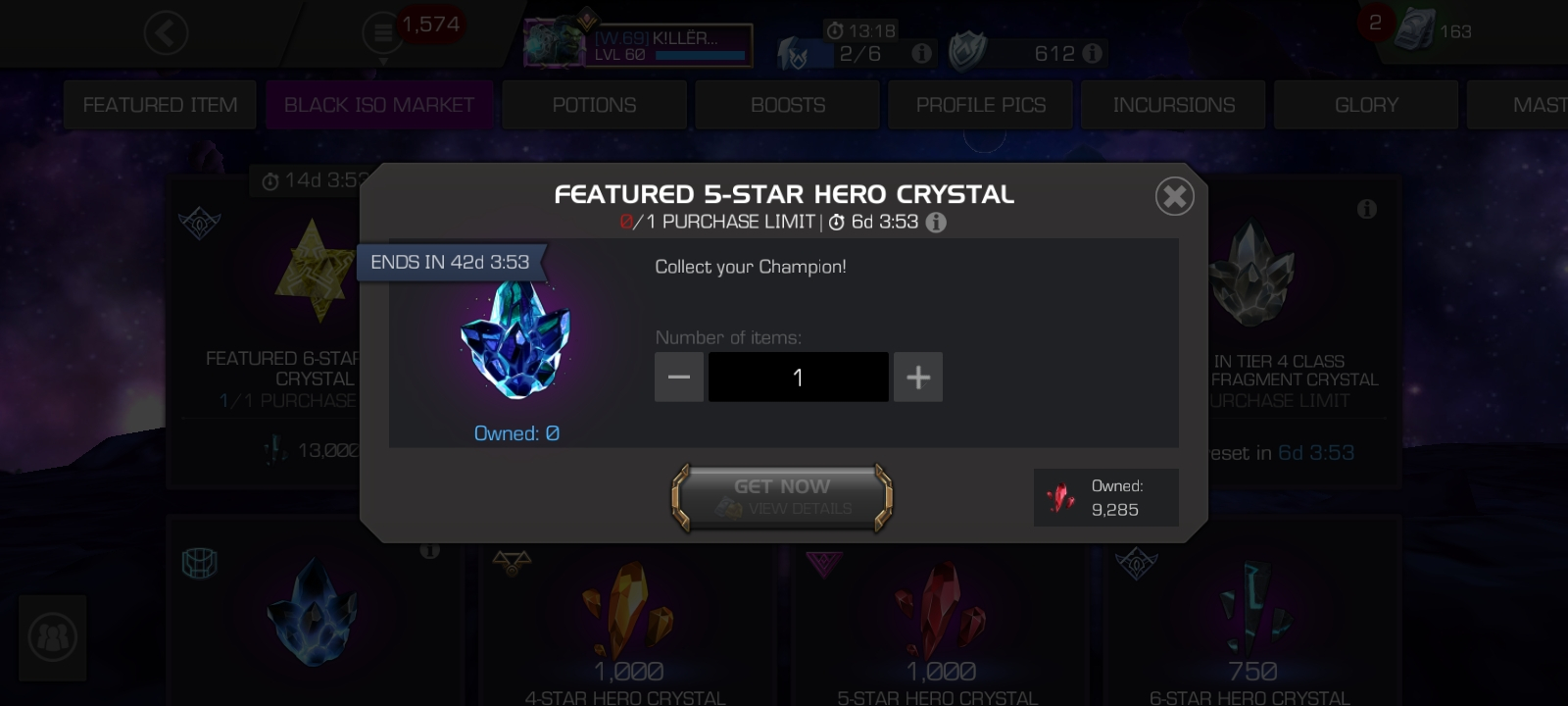The width and height of the screenshot is (1568, 706).
Task: Select the POTIONS tab
Action: [x=594, y=105]
